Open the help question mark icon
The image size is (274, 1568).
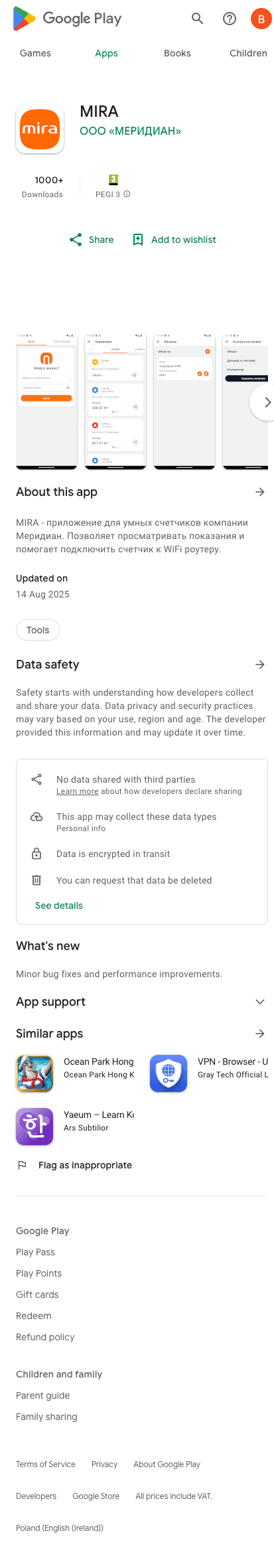[230, 19]
